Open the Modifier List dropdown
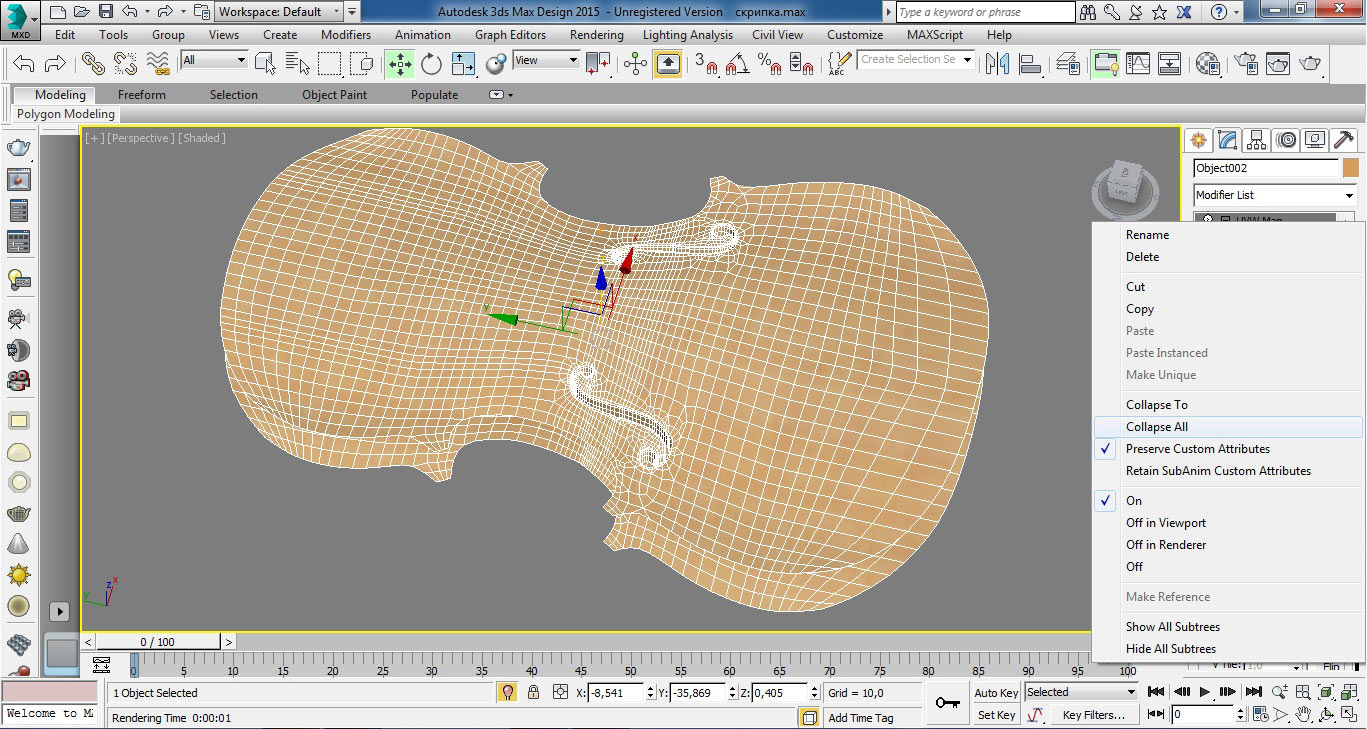The image size is (1367, 729). [x=1275, y=195]
